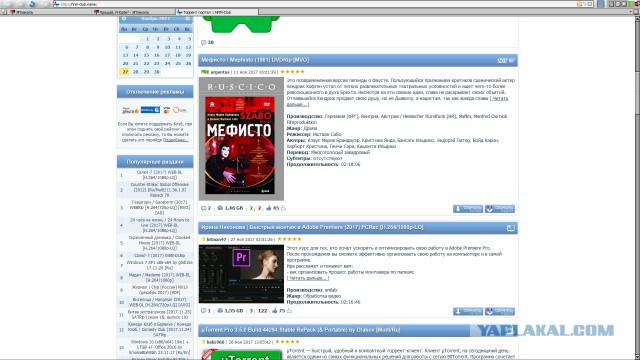This screenshot has width=640, height=360.
Task: Open Геошторм / Geostorm (2017) popular entry
Action: tap(159, 207)
